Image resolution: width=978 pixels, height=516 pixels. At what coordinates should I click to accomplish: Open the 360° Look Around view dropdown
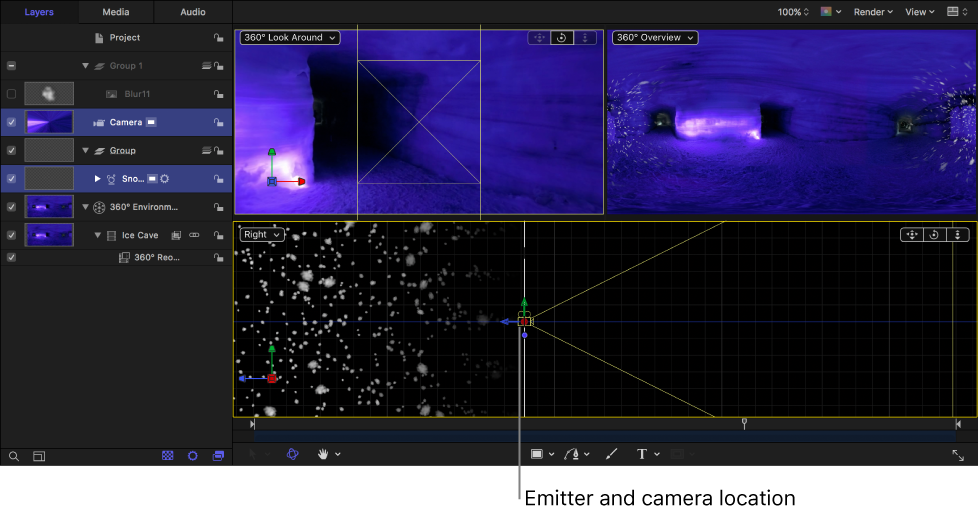coord(290,37)
